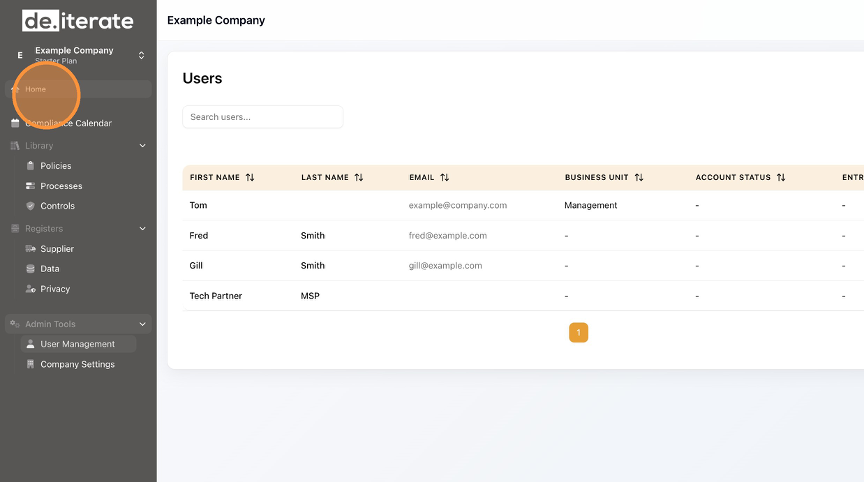Click the Processes icon in sidebar

click(x=30, y=186)
